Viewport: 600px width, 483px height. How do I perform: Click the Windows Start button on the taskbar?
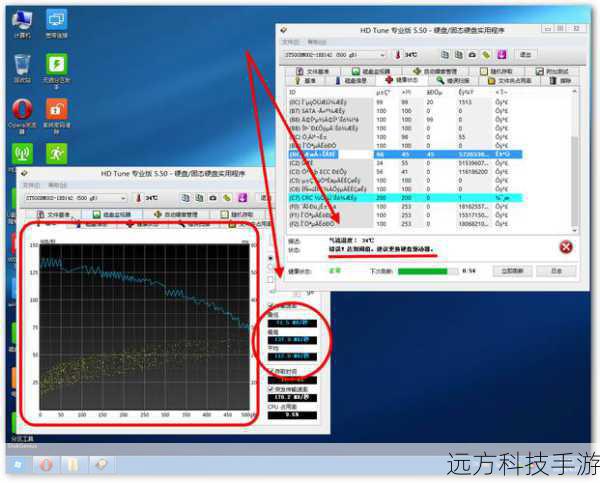(17, 465)
